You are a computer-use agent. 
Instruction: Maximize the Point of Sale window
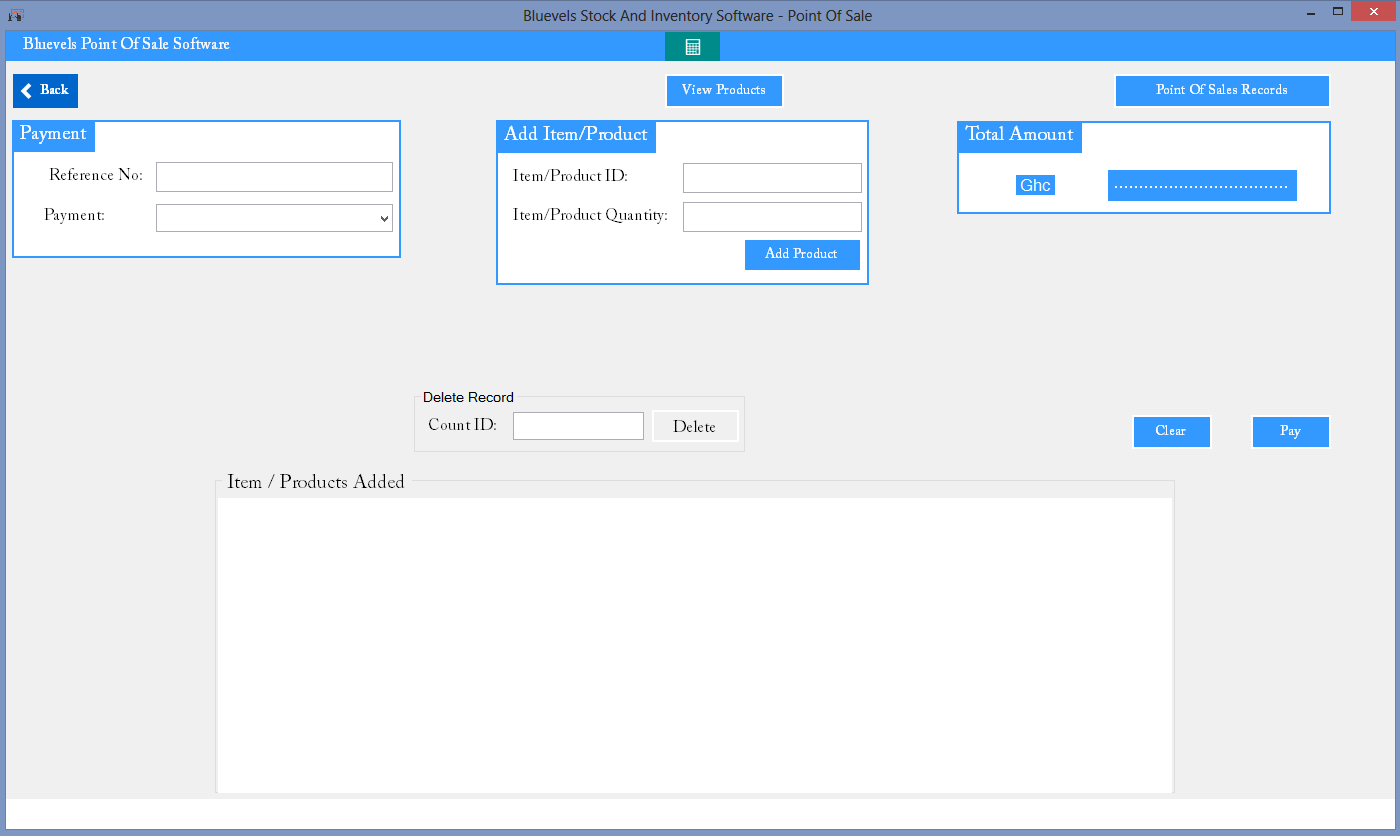pyautogui.click(x=1338, y=12)
